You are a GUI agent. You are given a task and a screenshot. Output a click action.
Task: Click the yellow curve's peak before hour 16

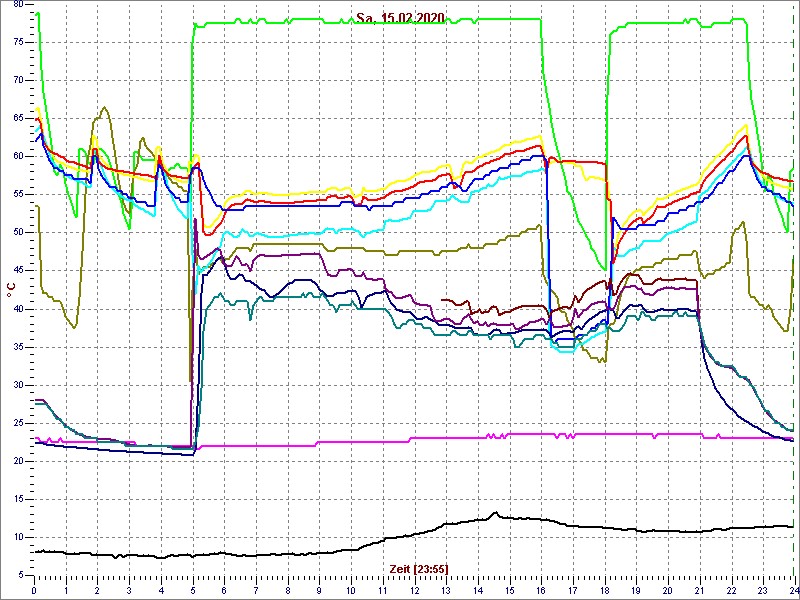(538, 136)
